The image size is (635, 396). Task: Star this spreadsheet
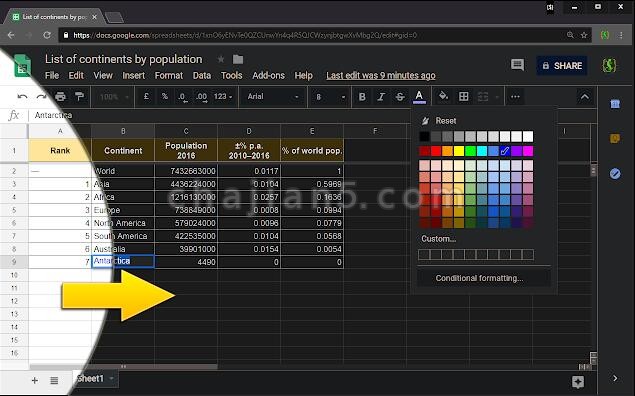coord(221,60)
